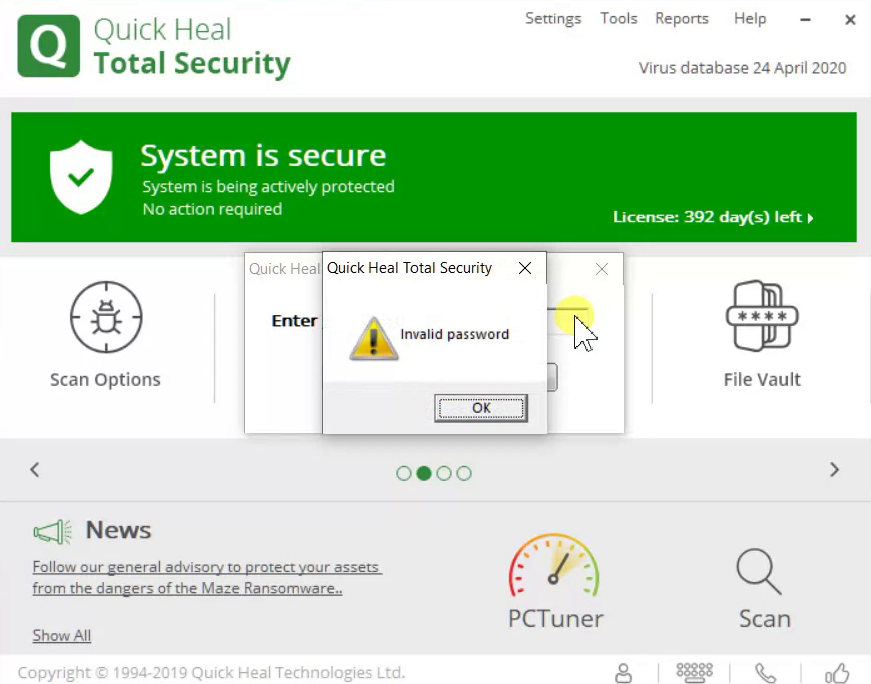Click the System is secure heading
The image size is (871, 684).
(x=263, y=156)
